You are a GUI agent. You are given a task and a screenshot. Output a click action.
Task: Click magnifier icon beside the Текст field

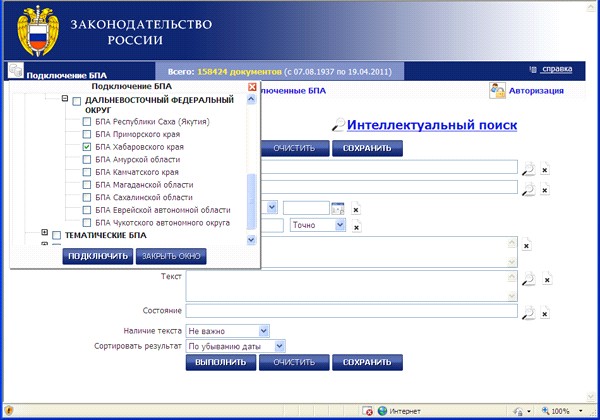click(529, 279)
